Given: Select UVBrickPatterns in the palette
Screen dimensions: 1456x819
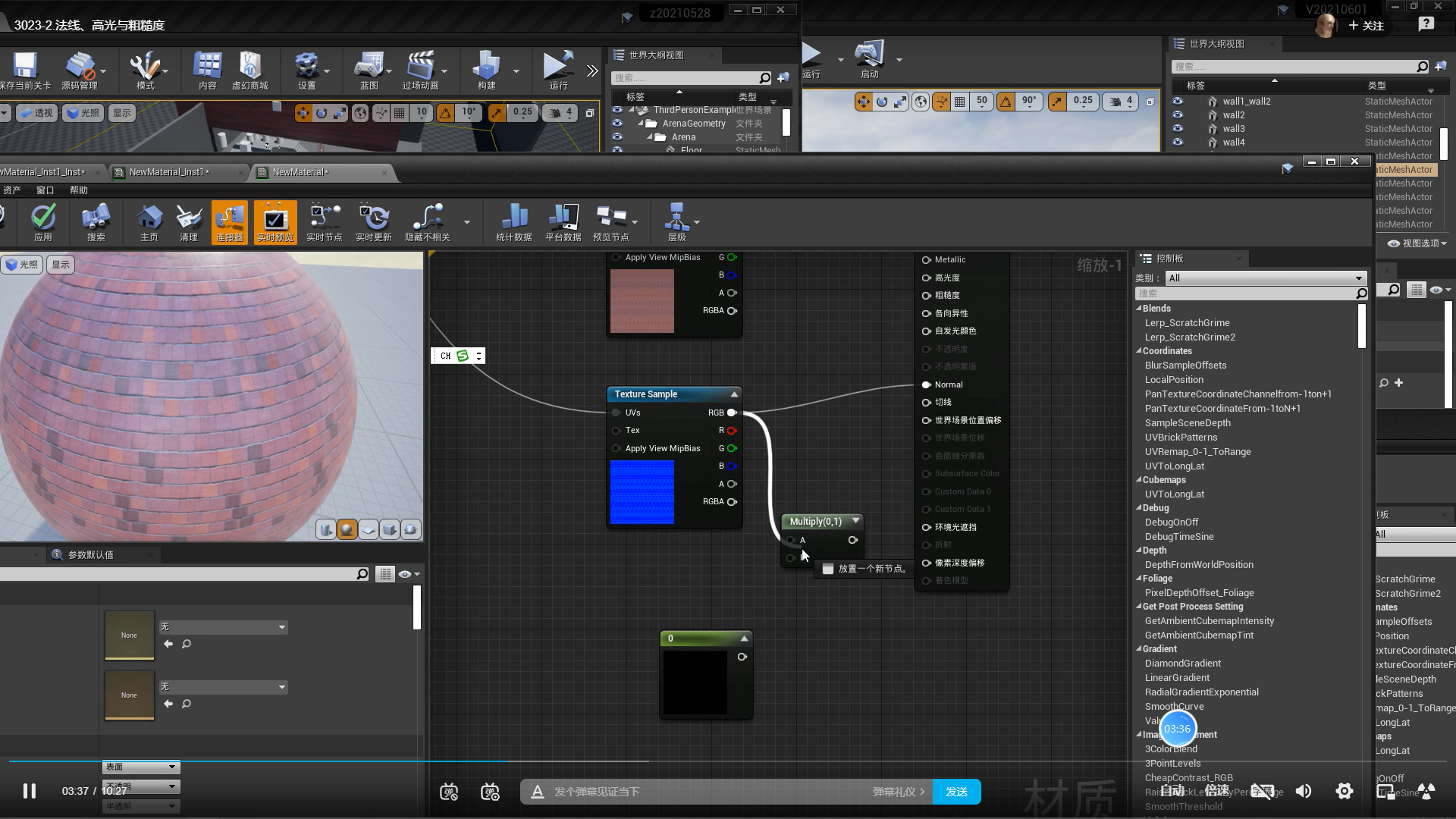Looking at the screenshot, I should point(1181,438).
